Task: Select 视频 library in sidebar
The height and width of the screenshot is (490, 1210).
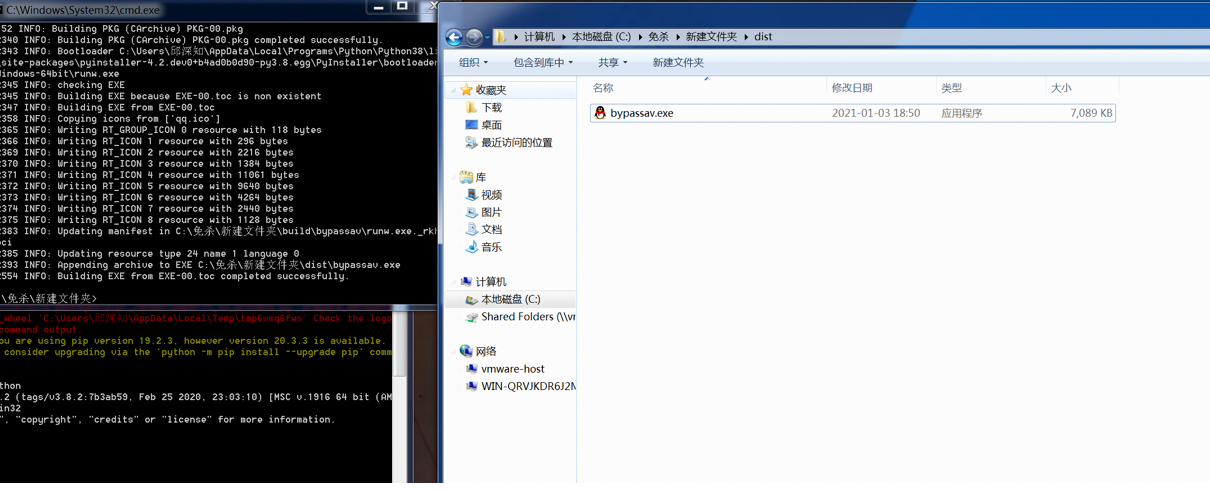Action: point(492,195)
